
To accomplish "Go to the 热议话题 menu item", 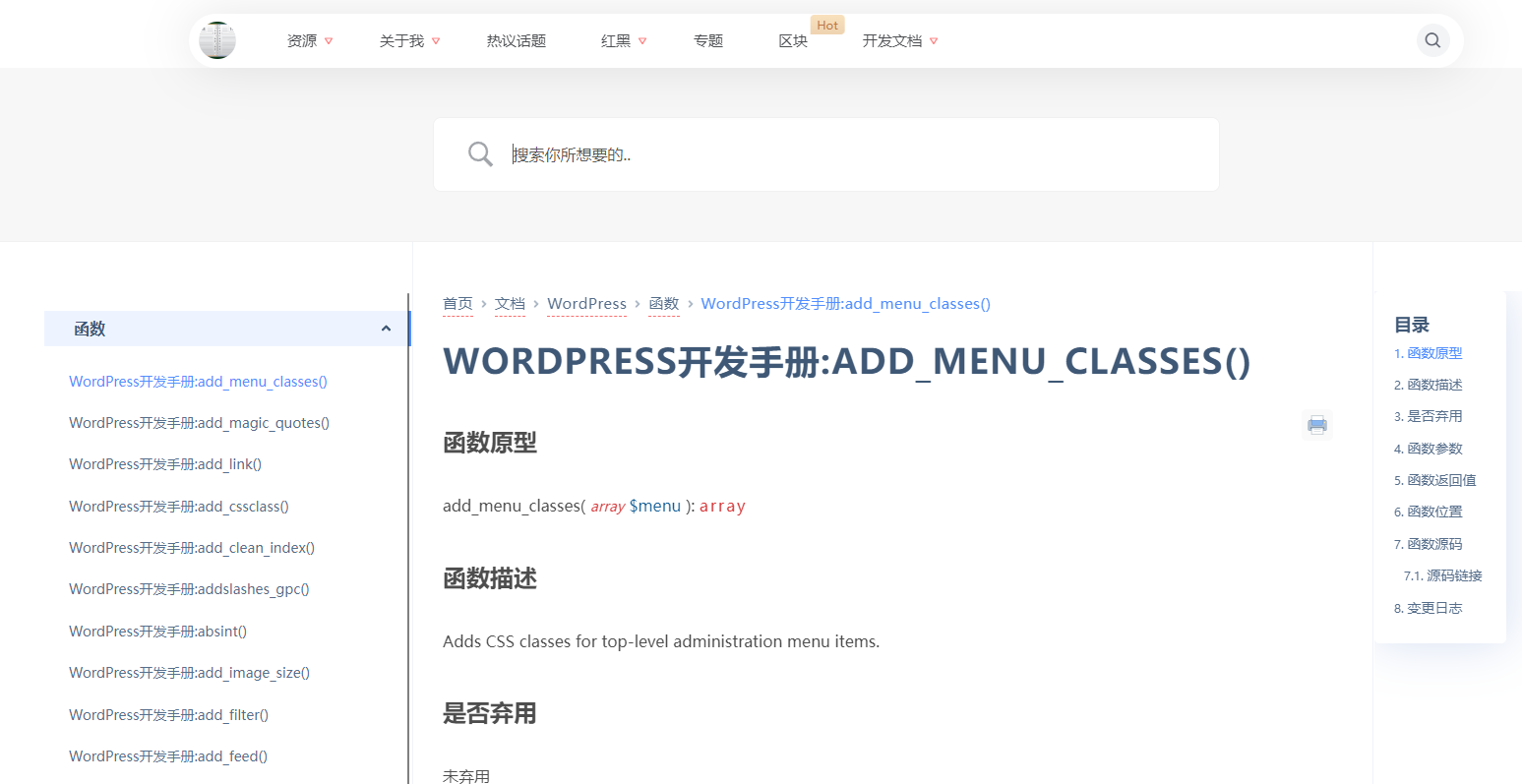I will pyautogui.click(x=517, y=41).
